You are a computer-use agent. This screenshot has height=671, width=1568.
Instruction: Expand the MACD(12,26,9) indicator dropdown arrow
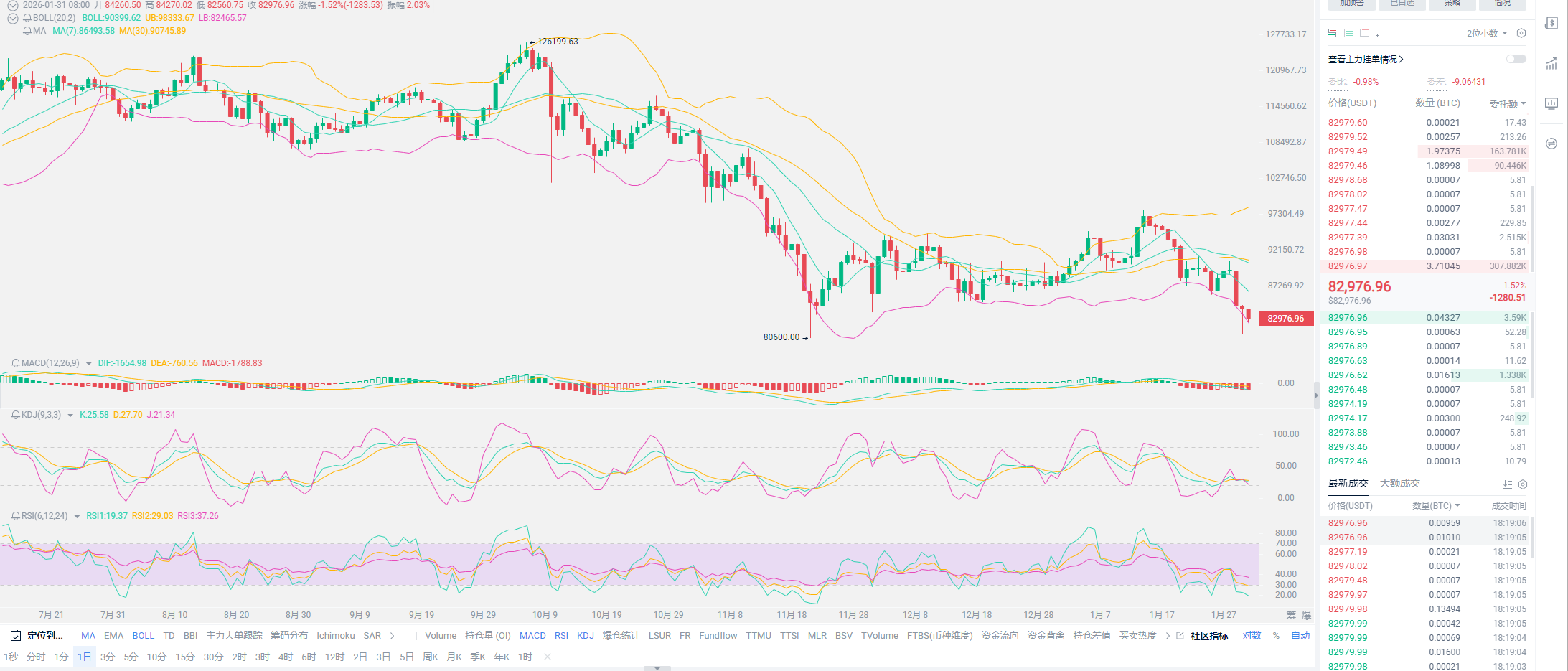point(89,364)
